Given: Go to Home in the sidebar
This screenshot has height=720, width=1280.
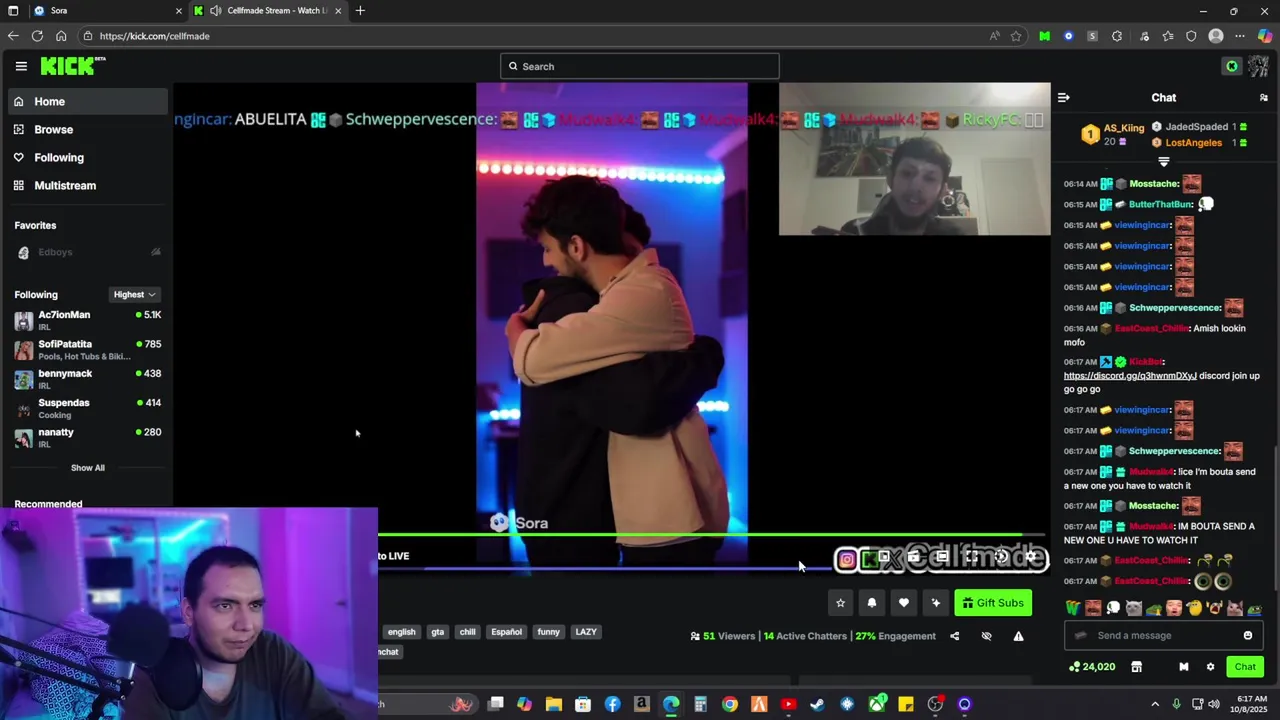Looking at the screenshot, I should point(86,101).
